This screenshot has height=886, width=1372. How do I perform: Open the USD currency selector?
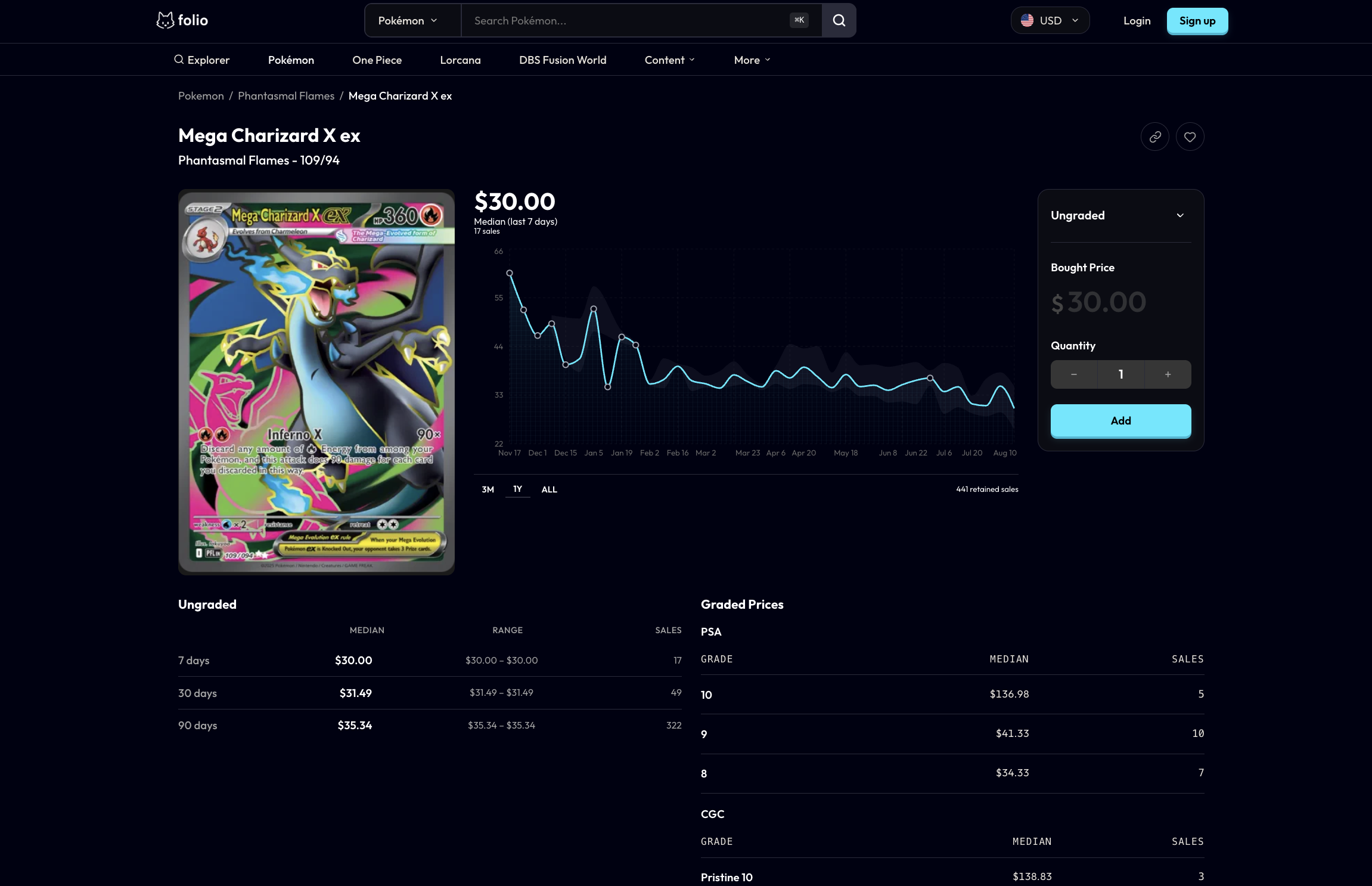point(1050,20)
